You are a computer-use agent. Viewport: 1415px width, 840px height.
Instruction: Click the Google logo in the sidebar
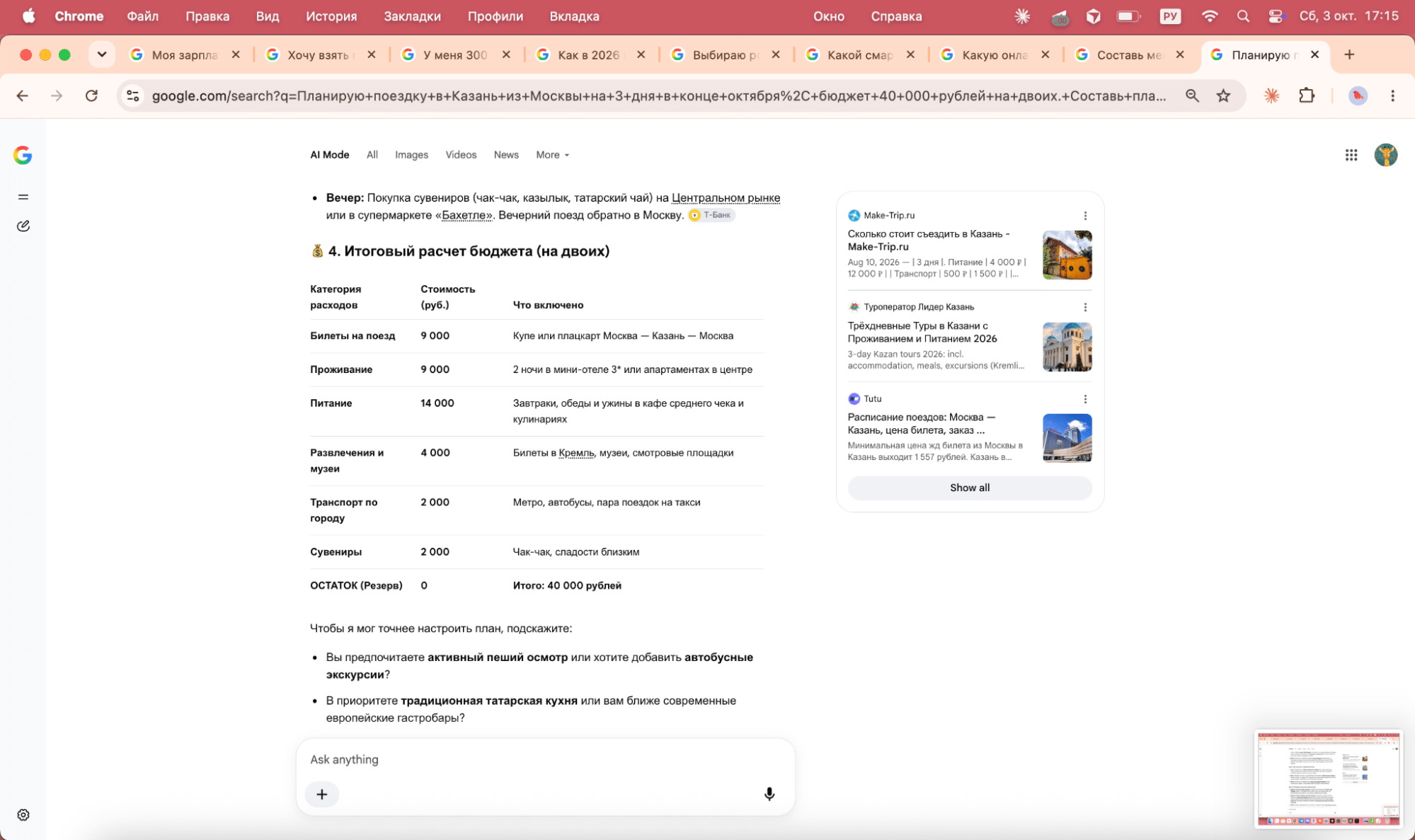click(x=23, y=155)
